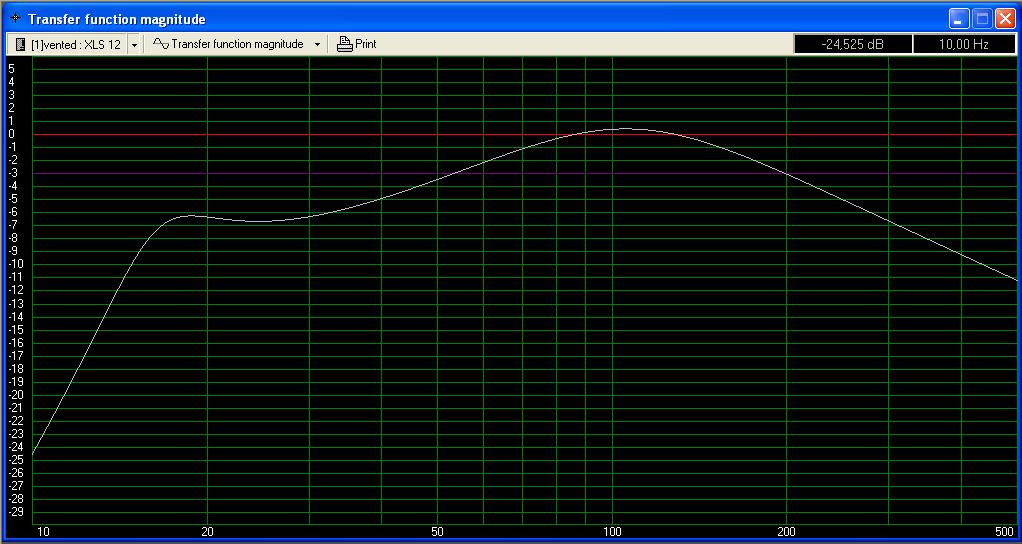
Task: Expand the dropdown arrow beside vented XLS 12
Action: [134, 44]
